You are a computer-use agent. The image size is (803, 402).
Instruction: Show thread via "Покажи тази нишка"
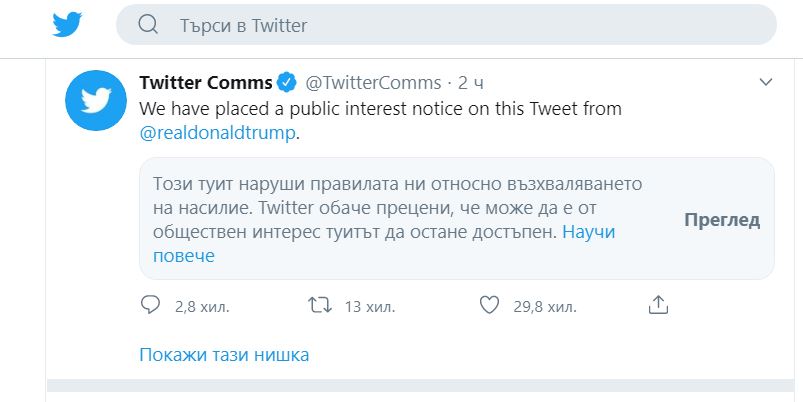(x=224, y=355)
